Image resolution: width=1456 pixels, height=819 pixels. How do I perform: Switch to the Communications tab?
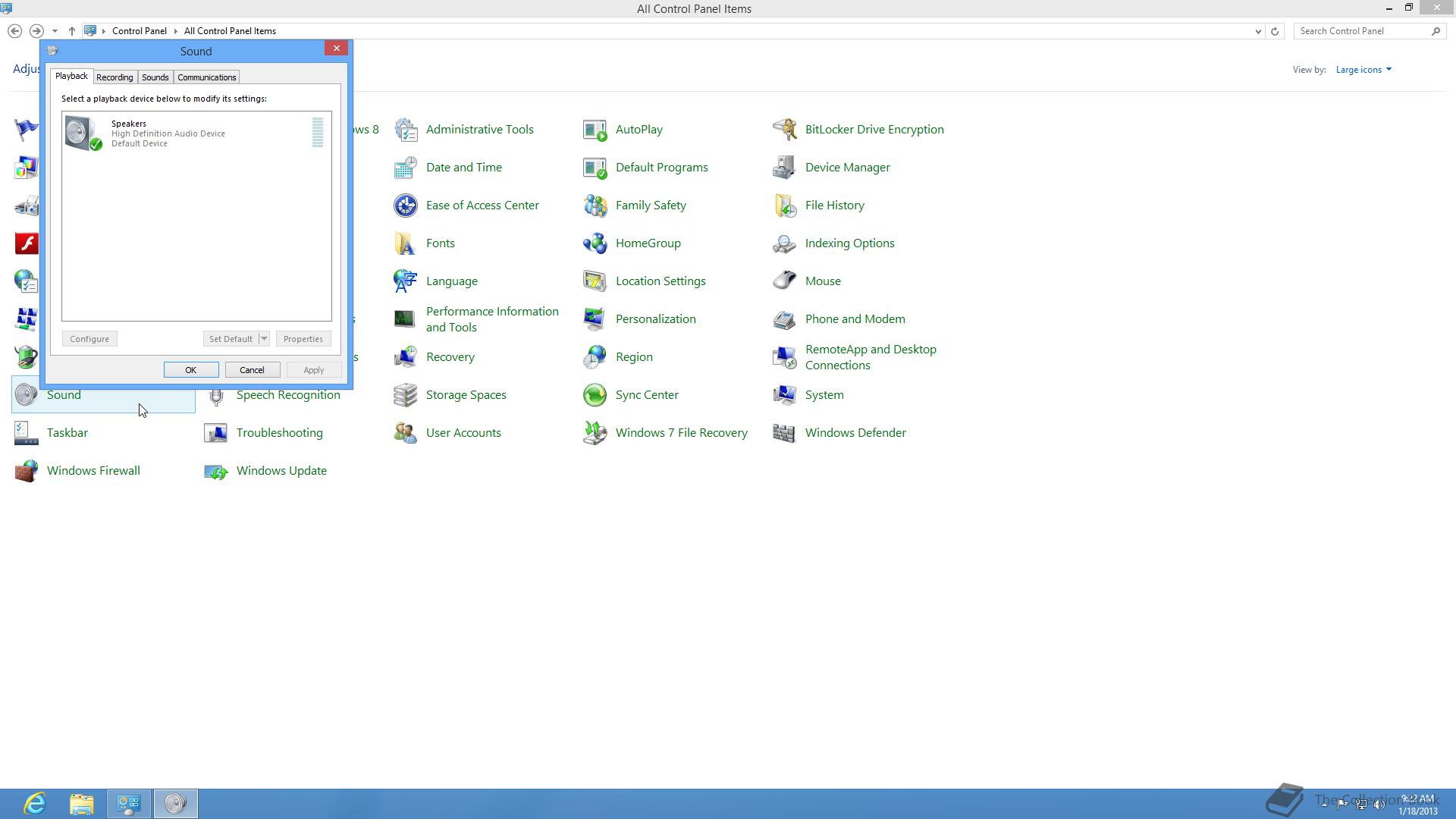[x=206, y=77]
